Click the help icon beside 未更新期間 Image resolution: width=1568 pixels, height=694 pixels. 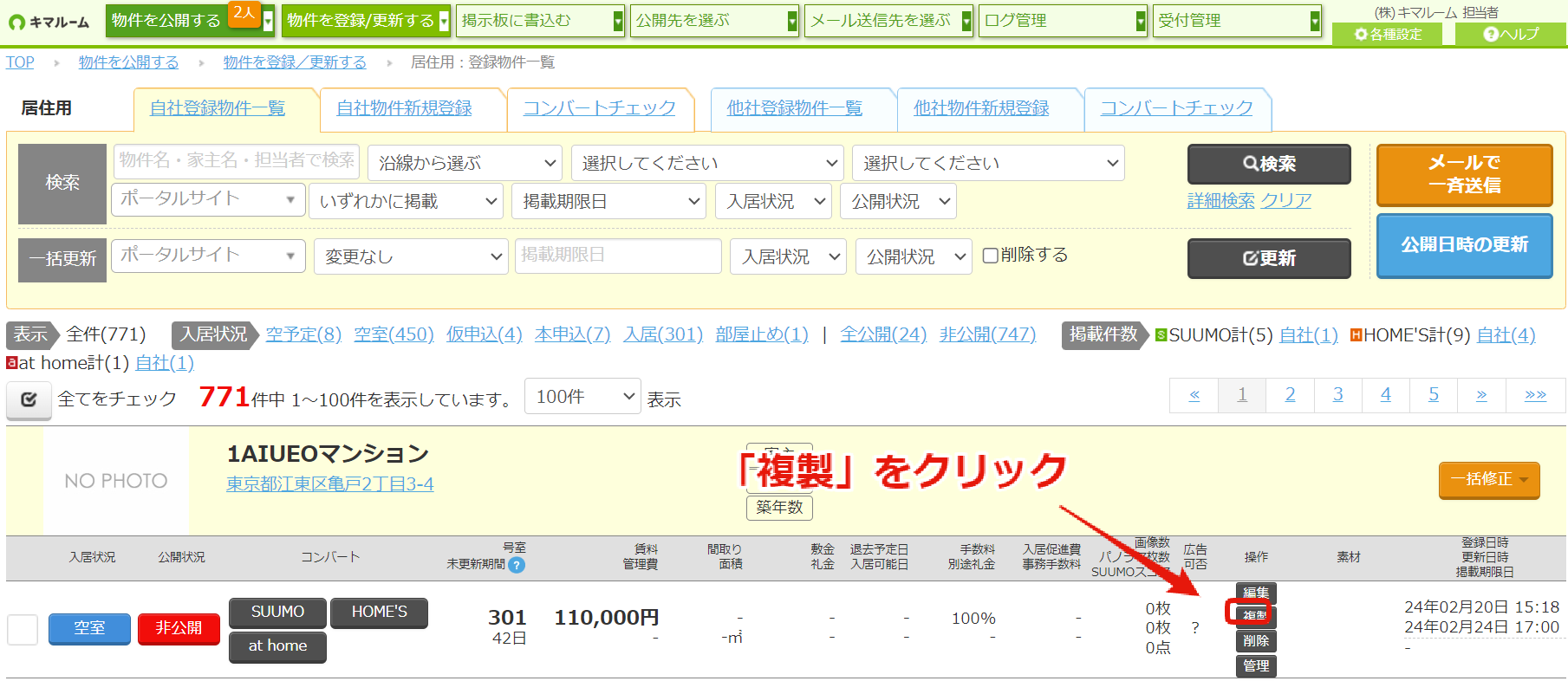click(517, 565)
